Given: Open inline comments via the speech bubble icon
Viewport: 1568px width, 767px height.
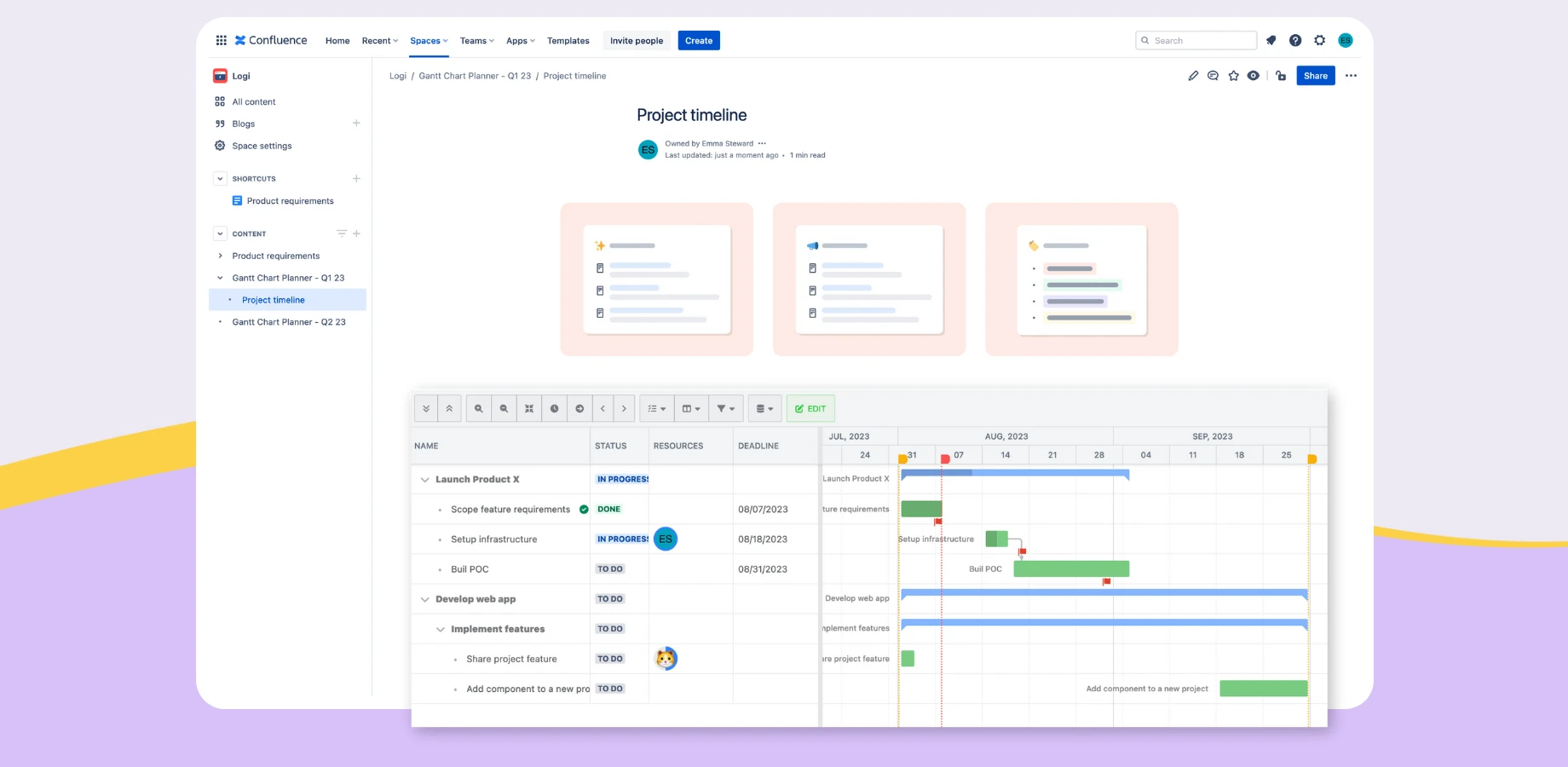Looking at the screenshot, I should click(x=1213, y=75).
